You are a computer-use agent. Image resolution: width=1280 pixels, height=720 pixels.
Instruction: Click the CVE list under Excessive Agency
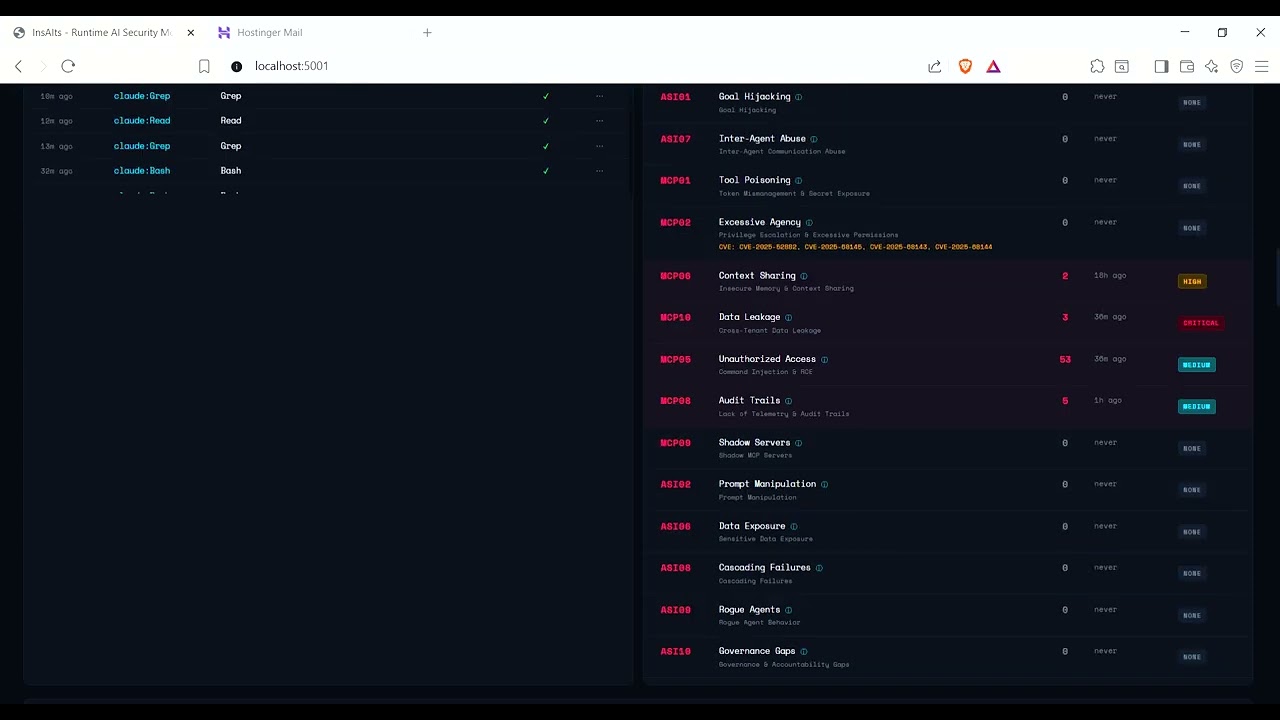coord(855,247)
